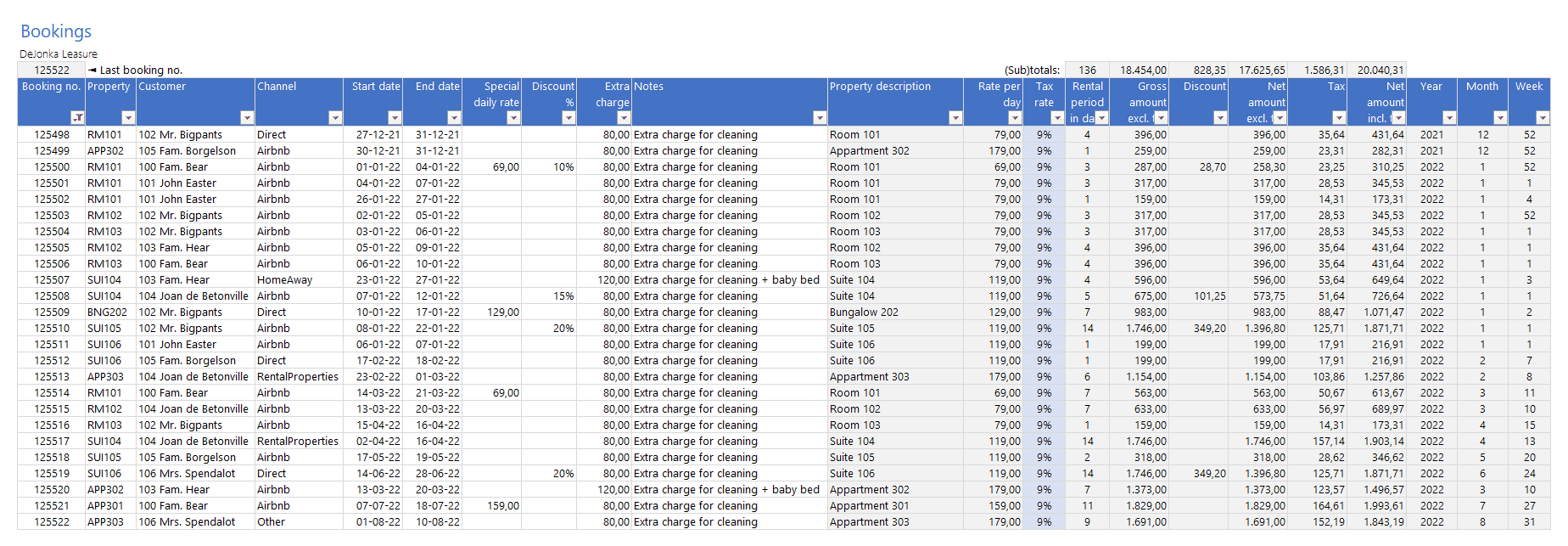Click the HomeAway channel cell
Viewport: 1568px width, 546px height.
[285, 280]
